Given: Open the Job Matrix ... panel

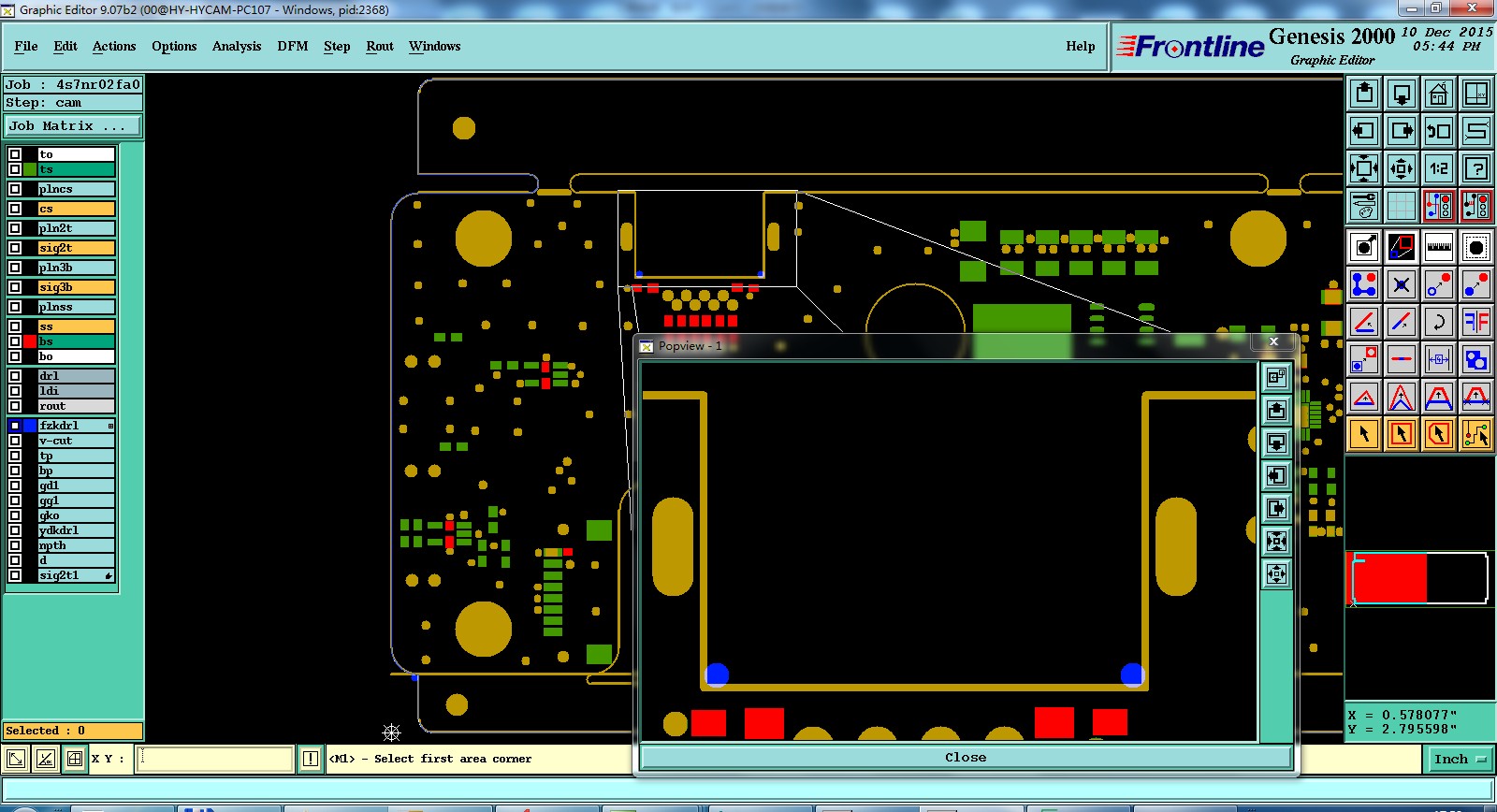Looking at the screenshot, I should coord(74,125).
